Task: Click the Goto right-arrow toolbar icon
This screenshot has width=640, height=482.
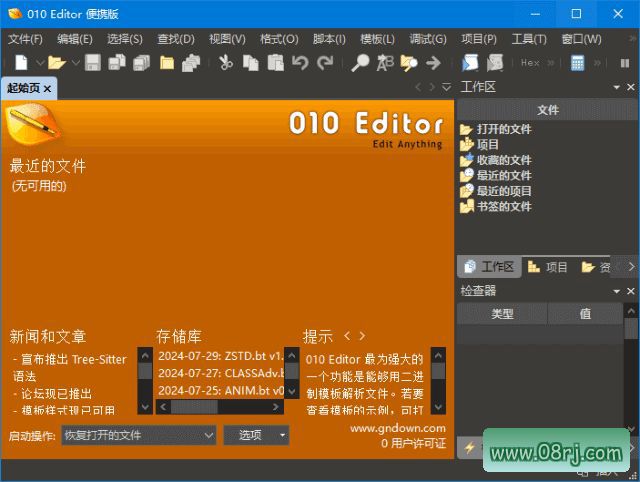Action: pyautogui.click(x=433, y=63)
